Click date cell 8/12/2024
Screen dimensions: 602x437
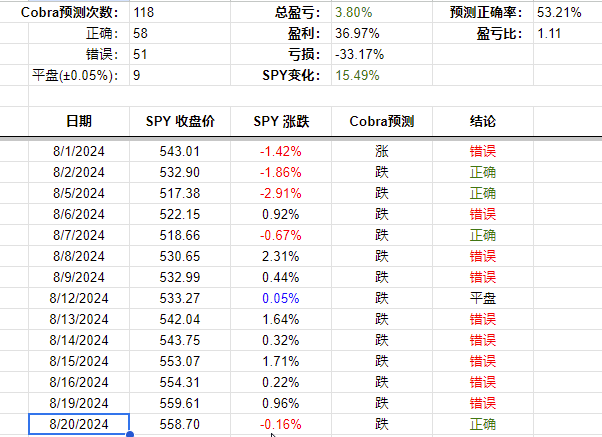pos(79,298)
